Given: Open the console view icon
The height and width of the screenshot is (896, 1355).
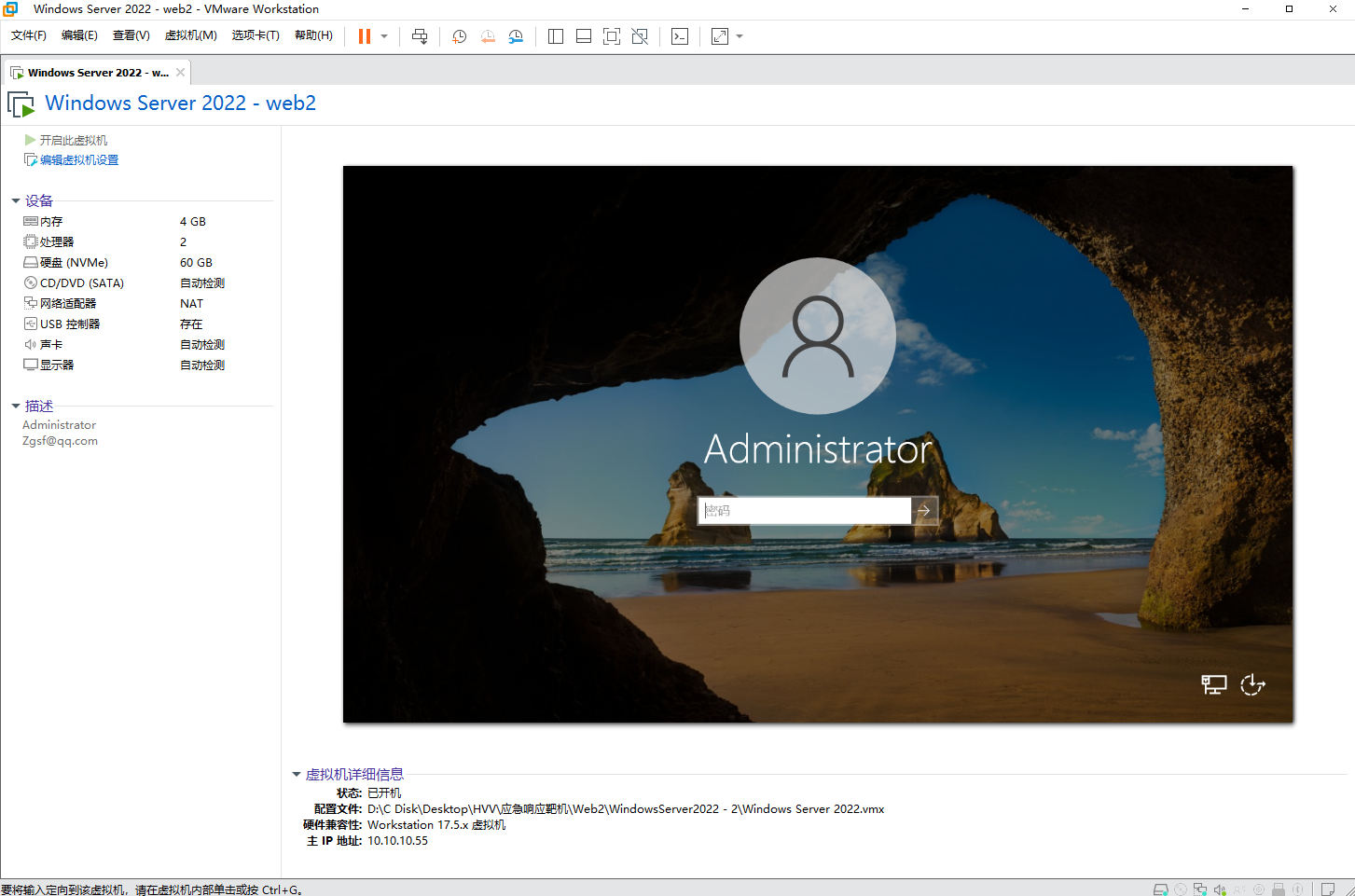Looking at the screenshot, I should click(x=680, y=36).
